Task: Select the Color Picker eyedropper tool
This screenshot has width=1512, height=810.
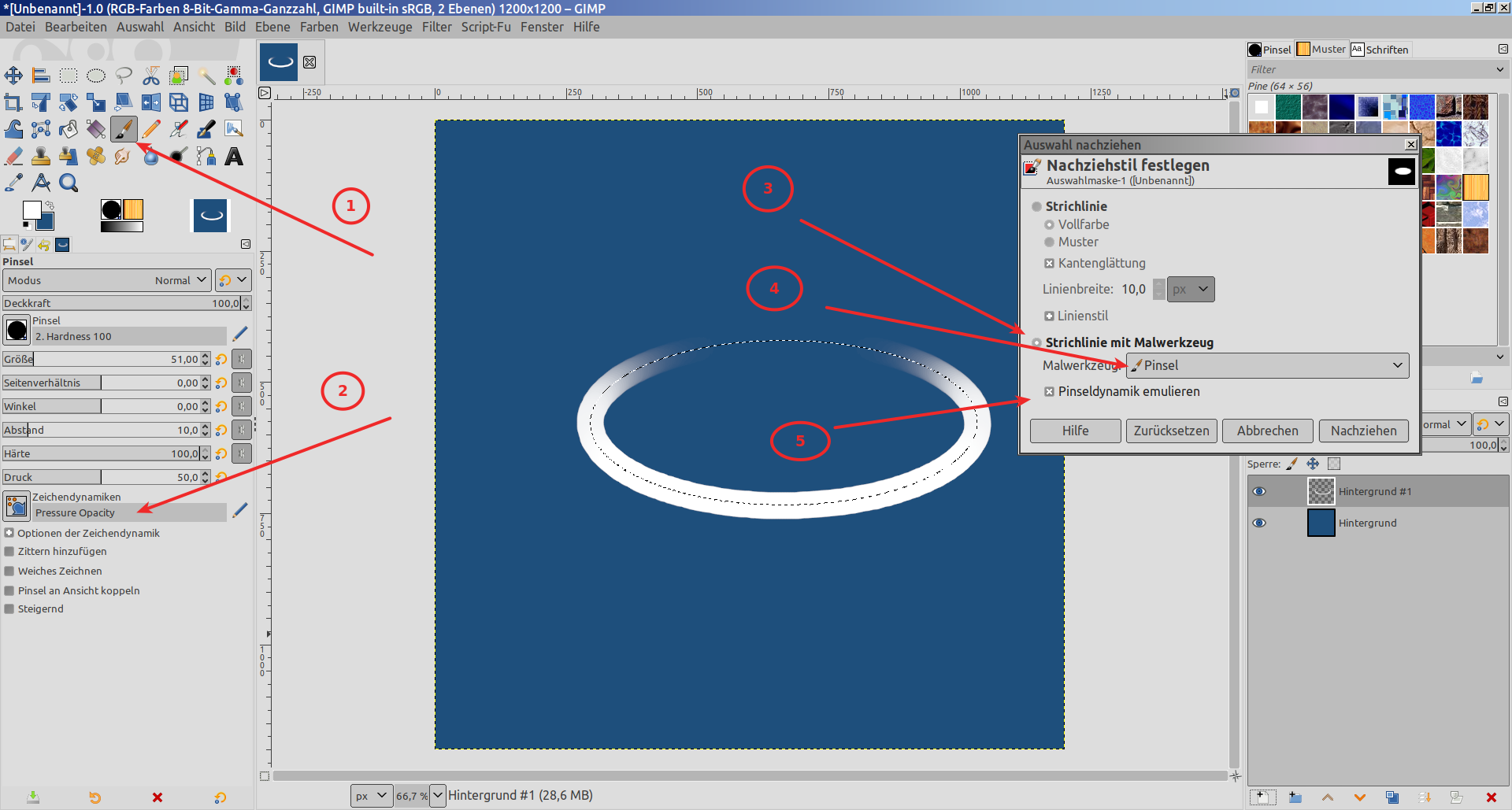Action: click(x=13, y=183)
